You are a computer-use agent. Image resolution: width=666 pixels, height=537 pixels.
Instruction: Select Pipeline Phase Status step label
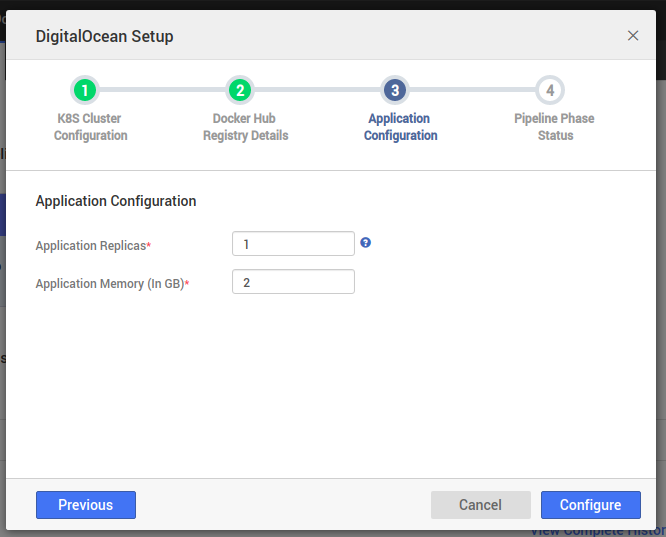pyautogui.click(x=555, y=127)
